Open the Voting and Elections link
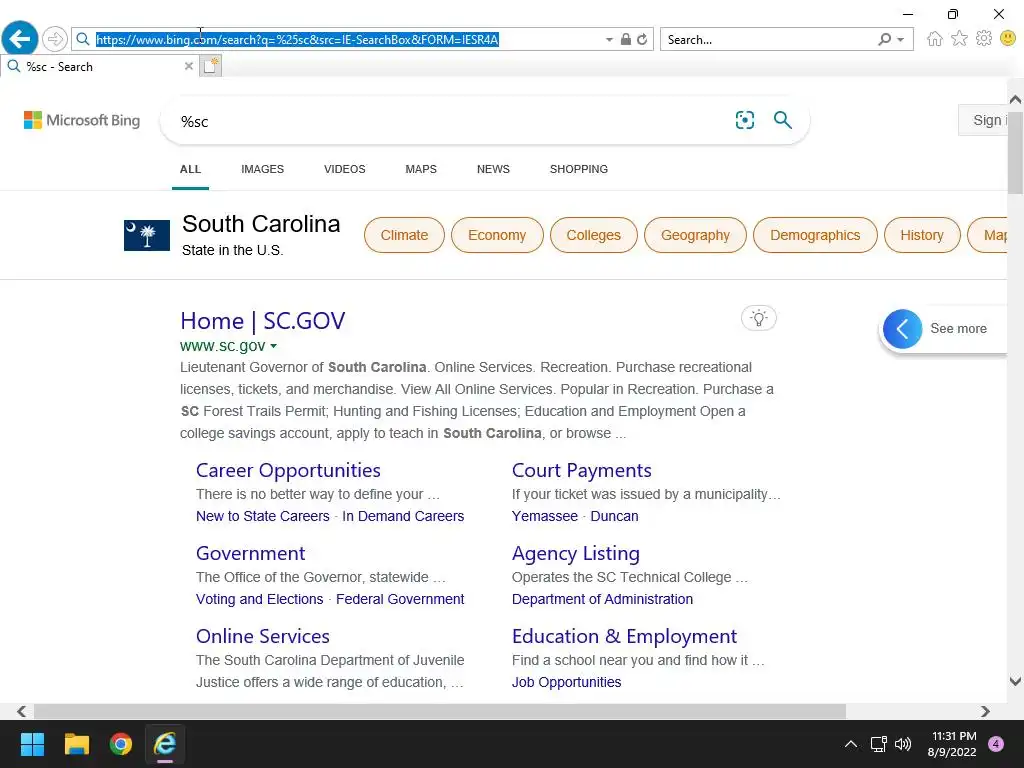Viewport: 1024px width, 768px height. [x=259, y=599]
